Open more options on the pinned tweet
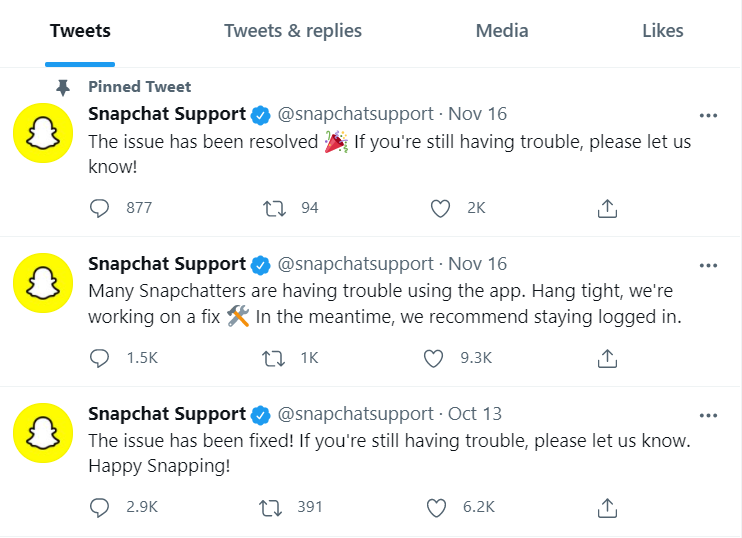Screen dimensions: 742x538 click(x=708, y=115)
